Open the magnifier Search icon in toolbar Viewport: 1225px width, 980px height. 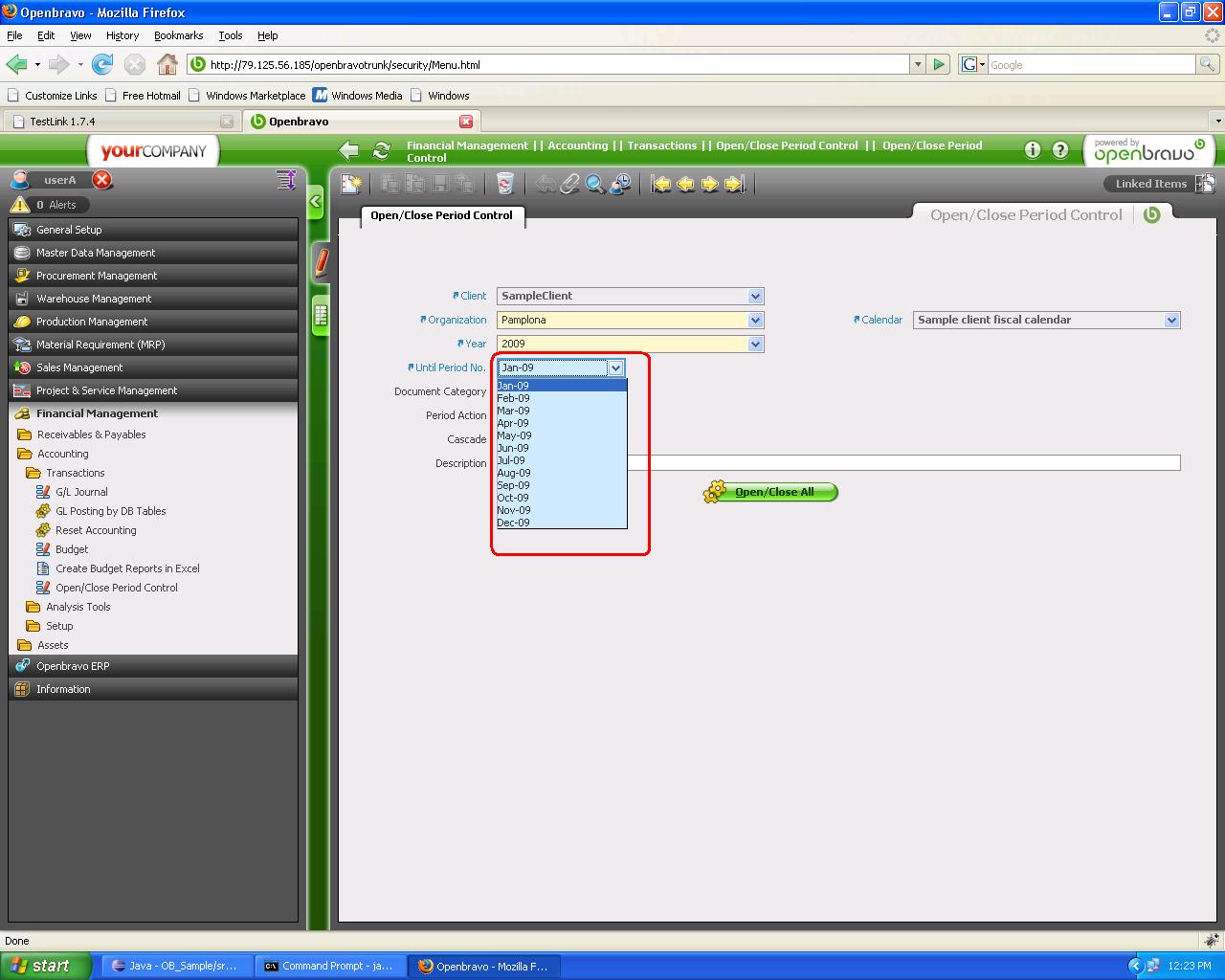594,184
